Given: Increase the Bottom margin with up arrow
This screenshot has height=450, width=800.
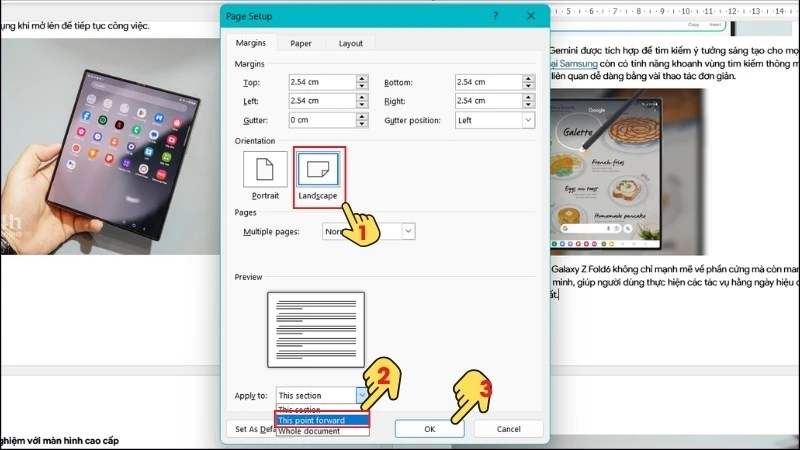Looking at the screenshot, I should 529,78.
